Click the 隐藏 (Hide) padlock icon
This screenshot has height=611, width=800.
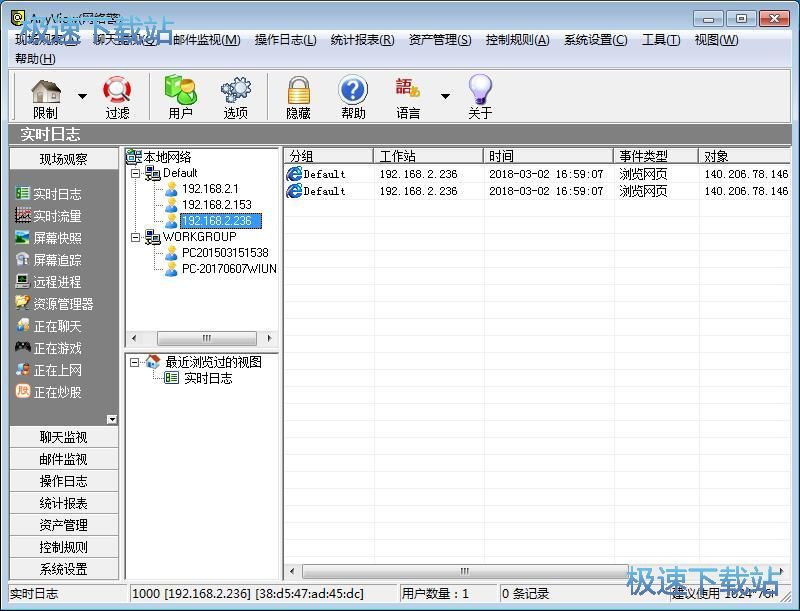pos(298,97)
